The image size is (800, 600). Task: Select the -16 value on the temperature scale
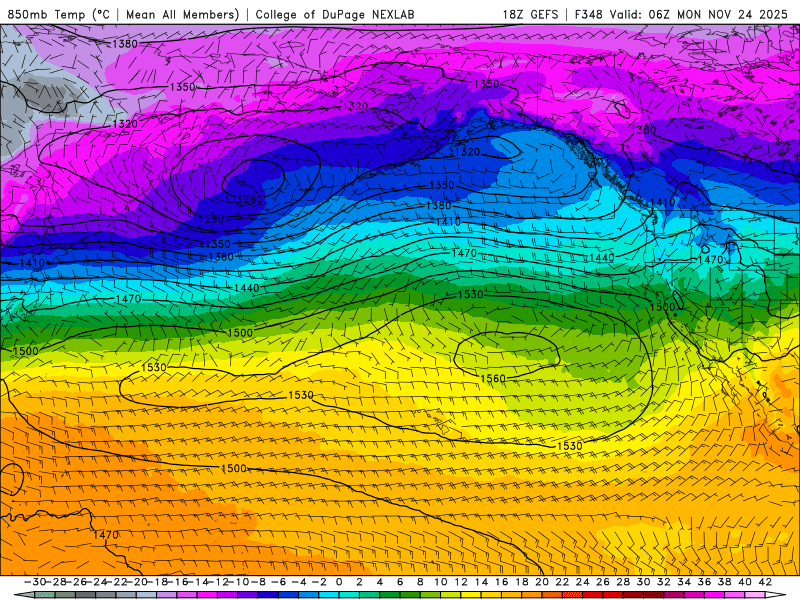tap(178, 582)
